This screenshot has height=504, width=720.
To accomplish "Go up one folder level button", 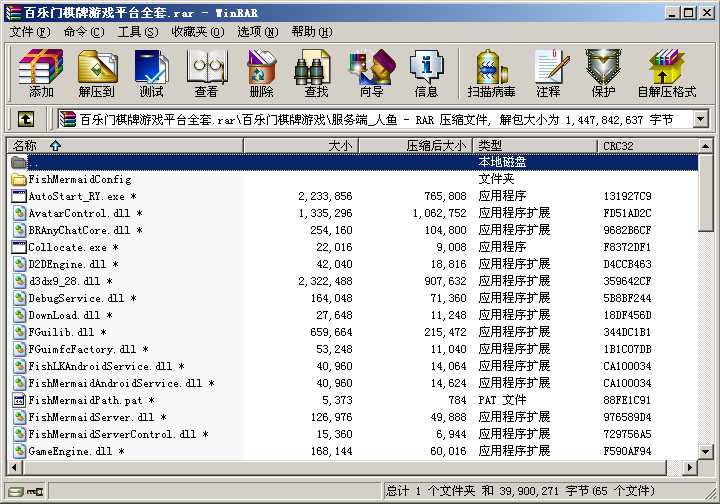I will point(26,120).
